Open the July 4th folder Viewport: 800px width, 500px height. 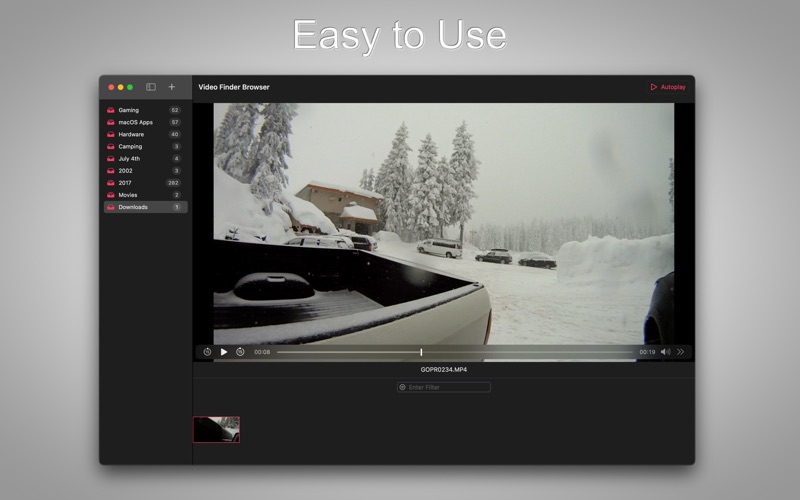[145, 159]
